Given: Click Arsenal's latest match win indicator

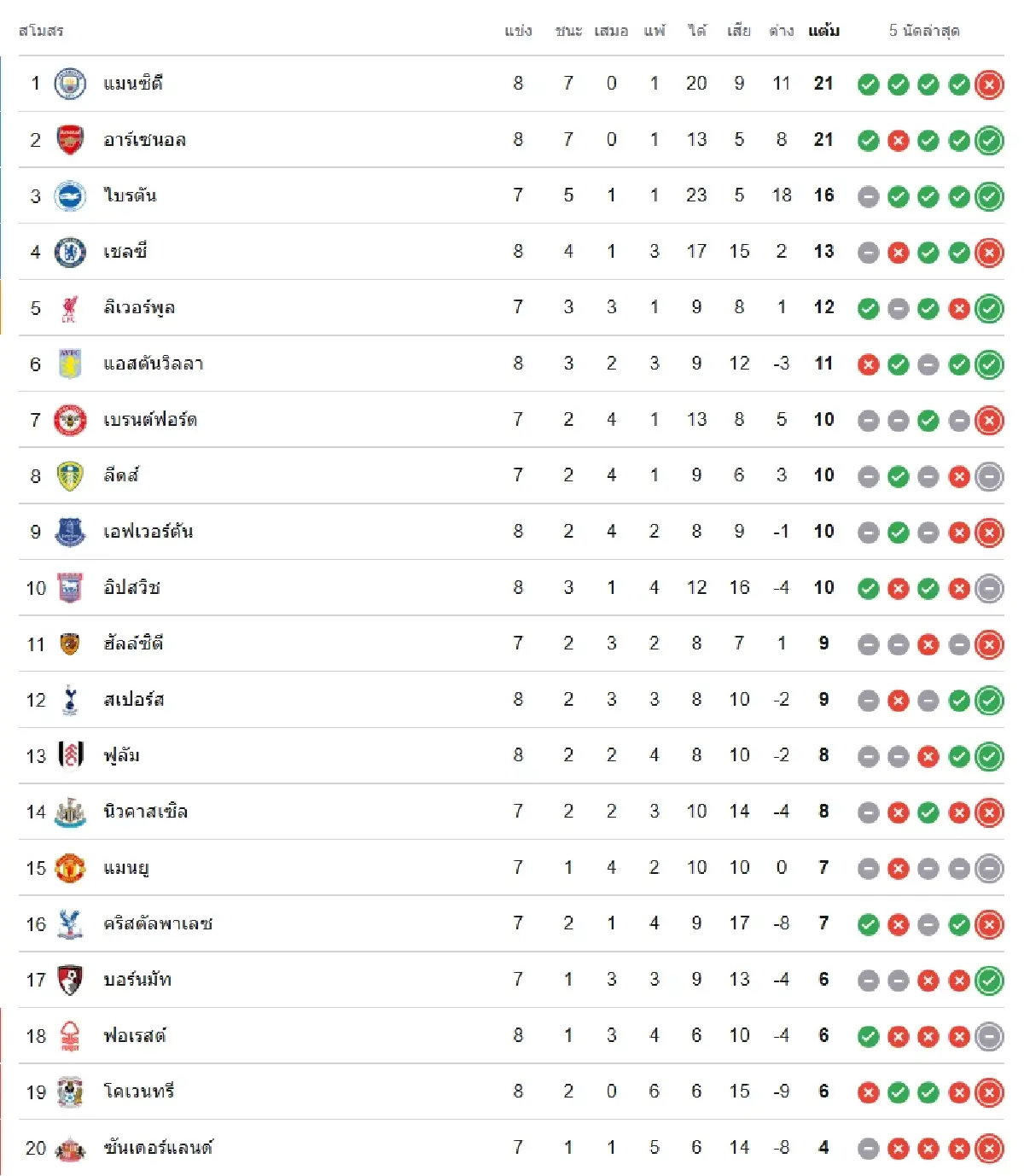Looking at the screenshot, I should [x=989, y=140].
